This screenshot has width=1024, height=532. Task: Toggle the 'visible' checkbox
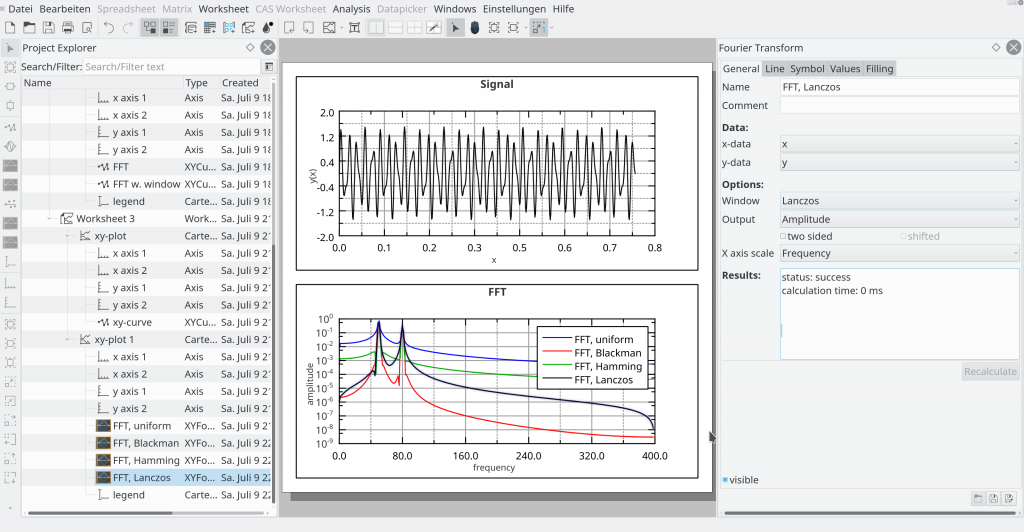(726, 480)
